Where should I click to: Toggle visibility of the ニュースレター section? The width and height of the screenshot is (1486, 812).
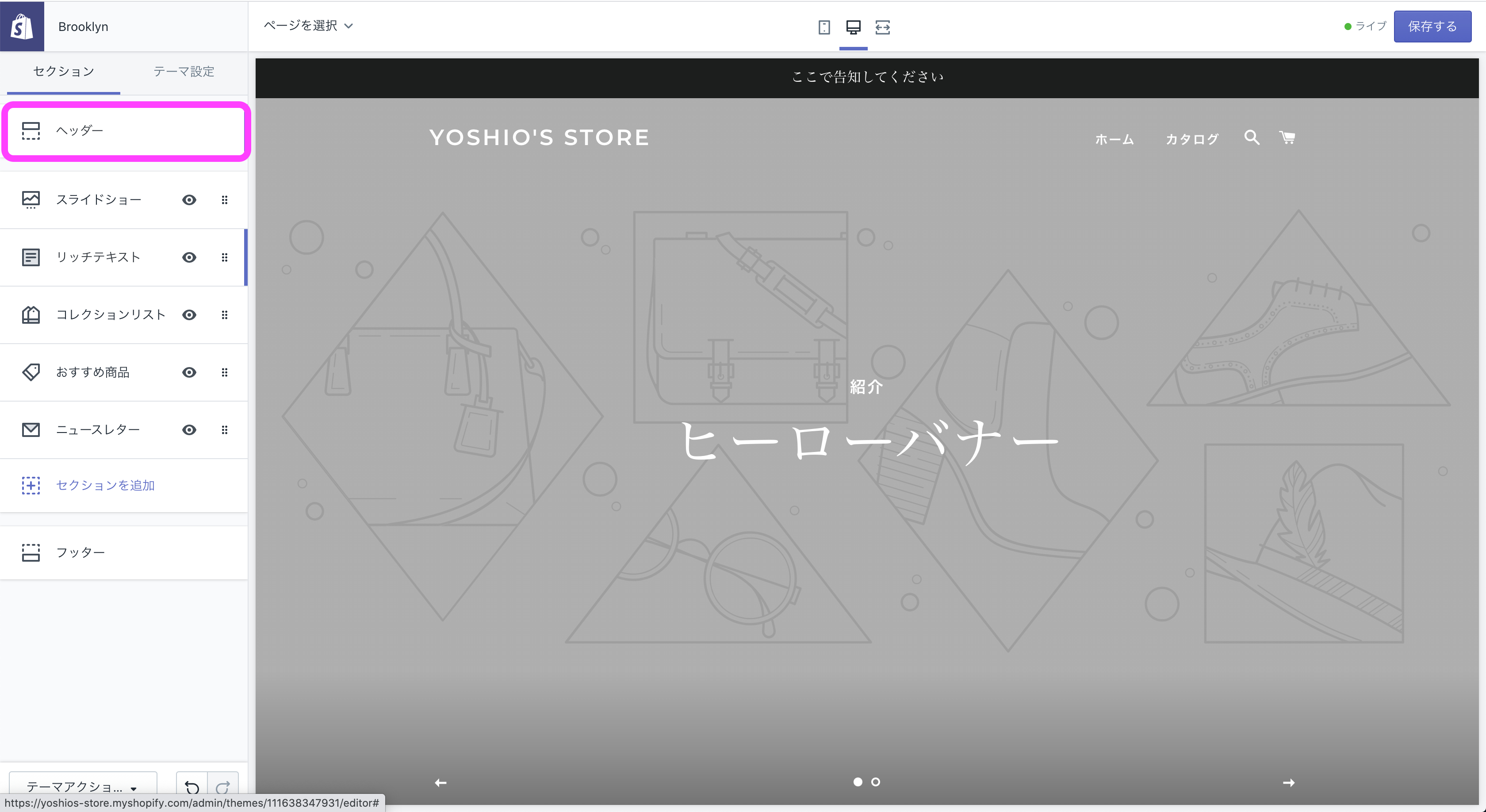click(189, 429)
